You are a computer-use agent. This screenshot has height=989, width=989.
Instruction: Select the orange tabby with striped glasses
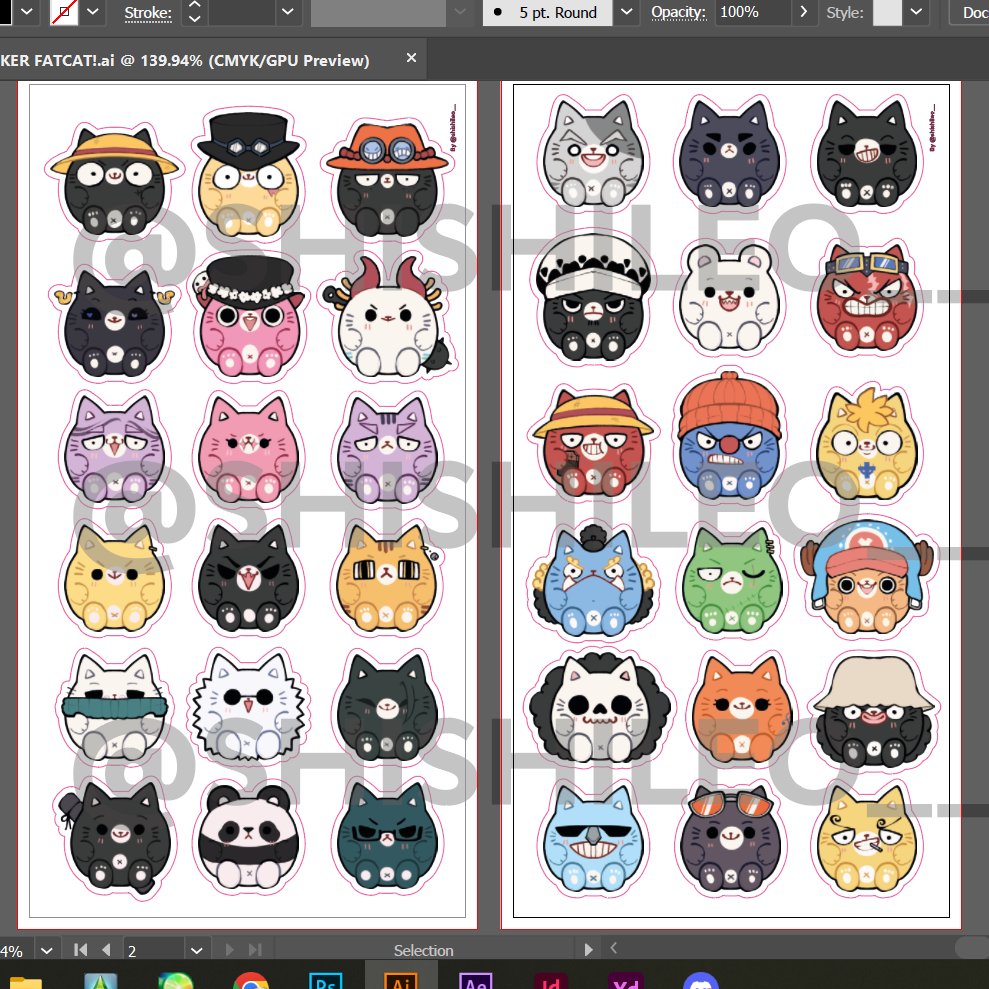pyautogui.click(x=389, y=579)
